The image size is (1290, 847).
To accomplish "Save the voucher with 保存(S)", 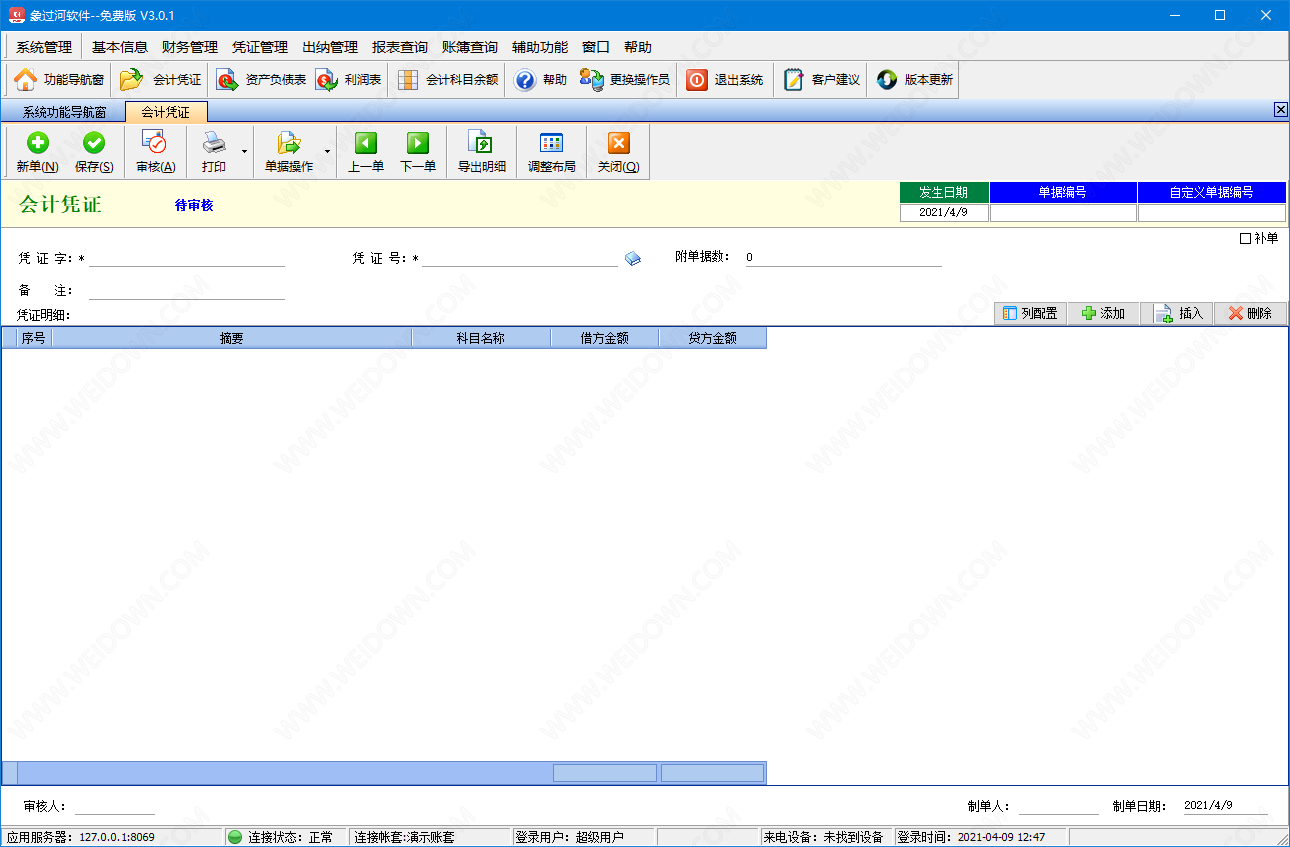I will point(94,153).
